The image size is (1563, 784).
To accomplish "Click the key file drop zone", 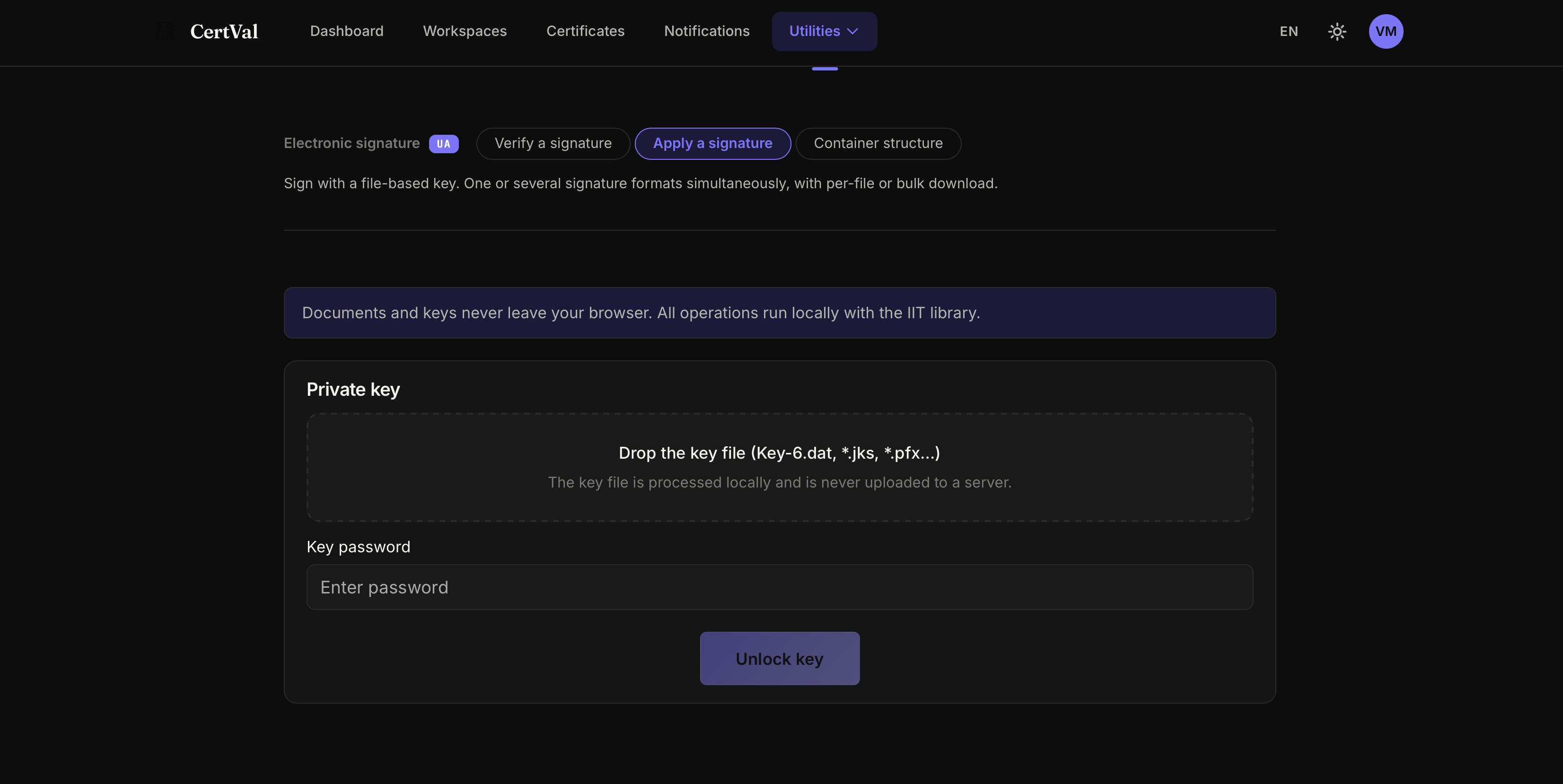I will (x=779, y=468).
